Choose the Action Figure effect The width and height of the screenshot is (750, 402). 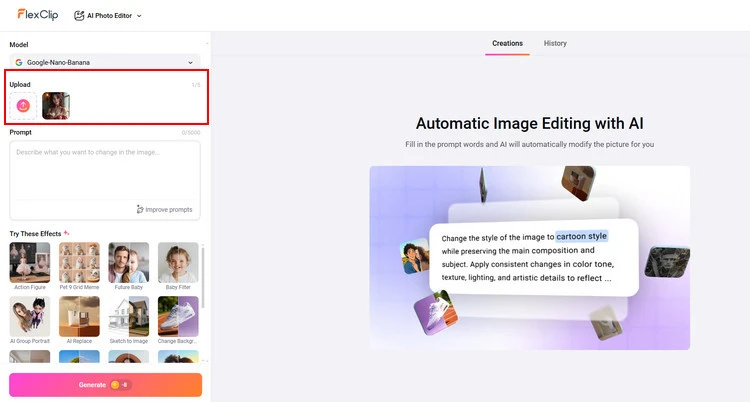[x=30, y=266]
